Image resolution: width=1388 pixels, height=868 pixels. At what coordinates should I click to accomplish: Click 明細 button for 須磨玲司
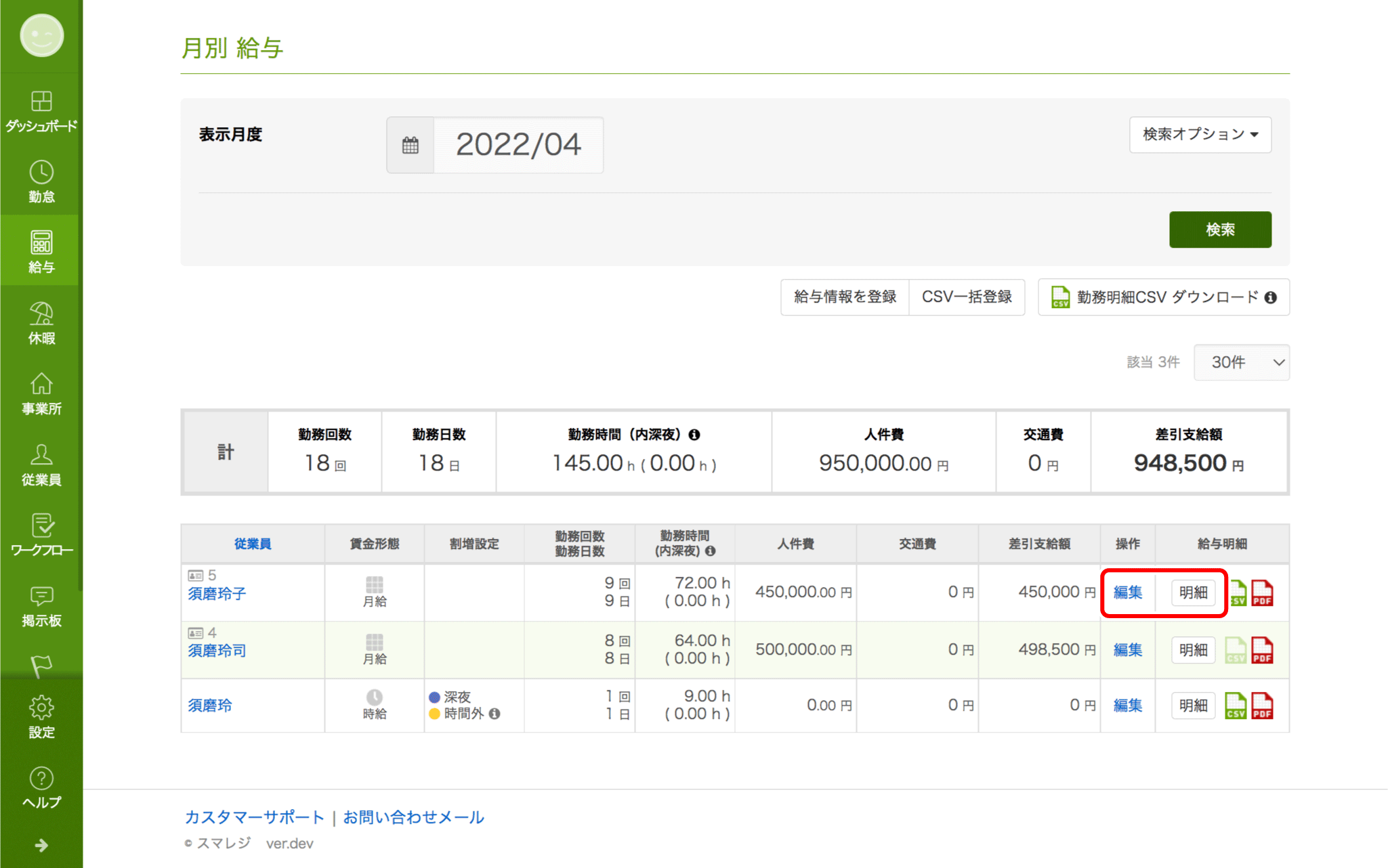click(1193, 650)
